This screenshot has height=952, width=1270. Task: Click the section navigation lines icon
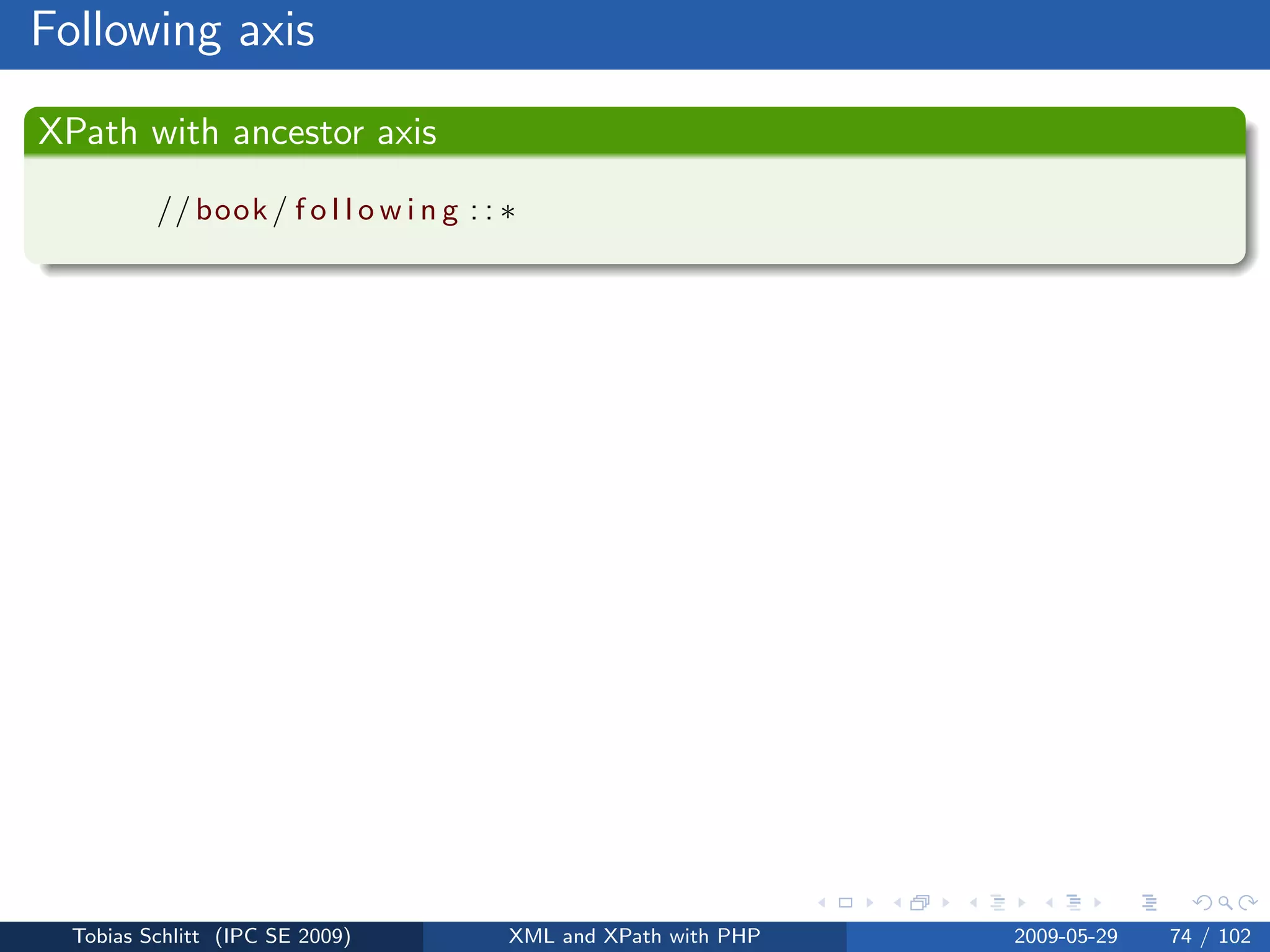(x=1073, y=903)
